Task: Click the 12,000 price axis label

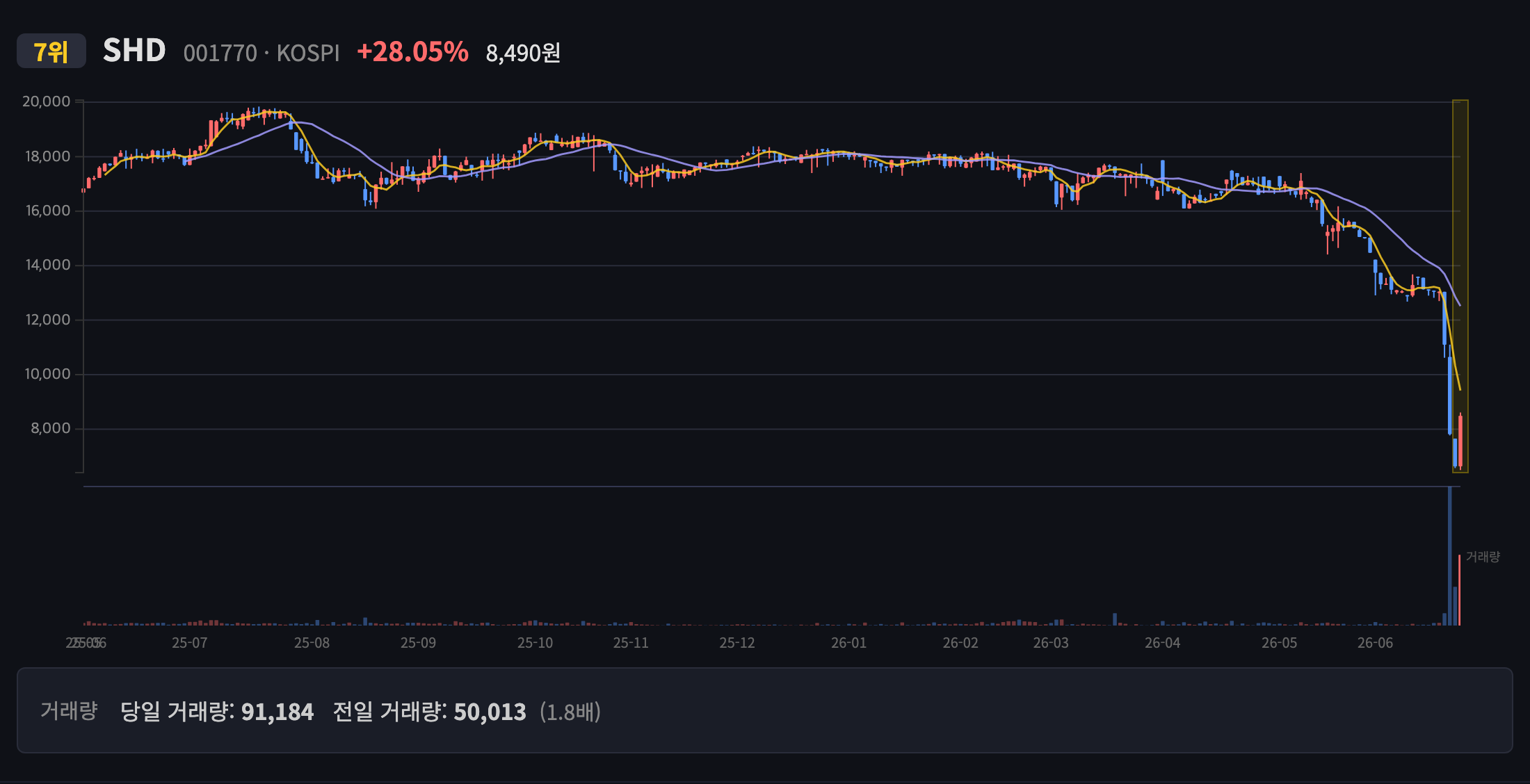Action: (x=48, y=320)
